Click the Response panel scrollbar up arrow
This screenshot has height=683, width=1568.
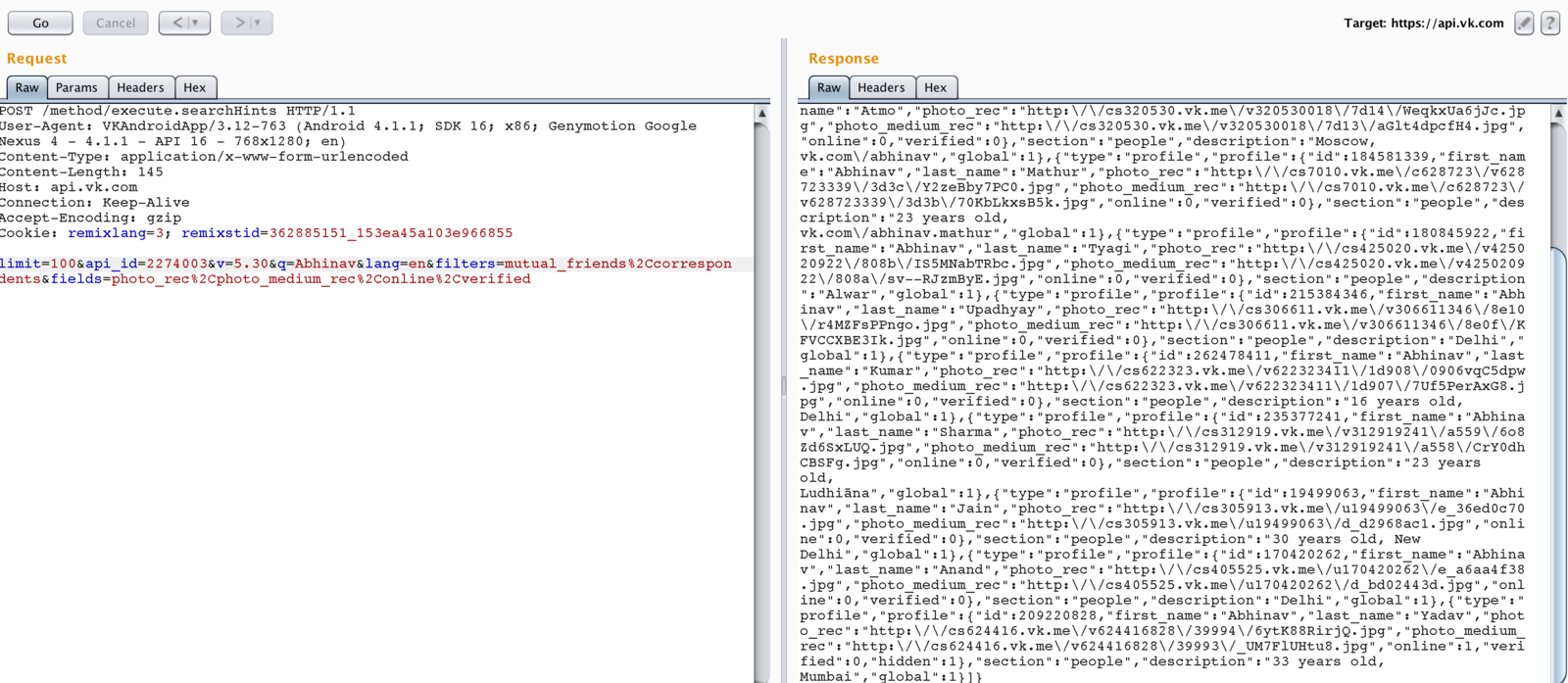[x=1558, y=114]
